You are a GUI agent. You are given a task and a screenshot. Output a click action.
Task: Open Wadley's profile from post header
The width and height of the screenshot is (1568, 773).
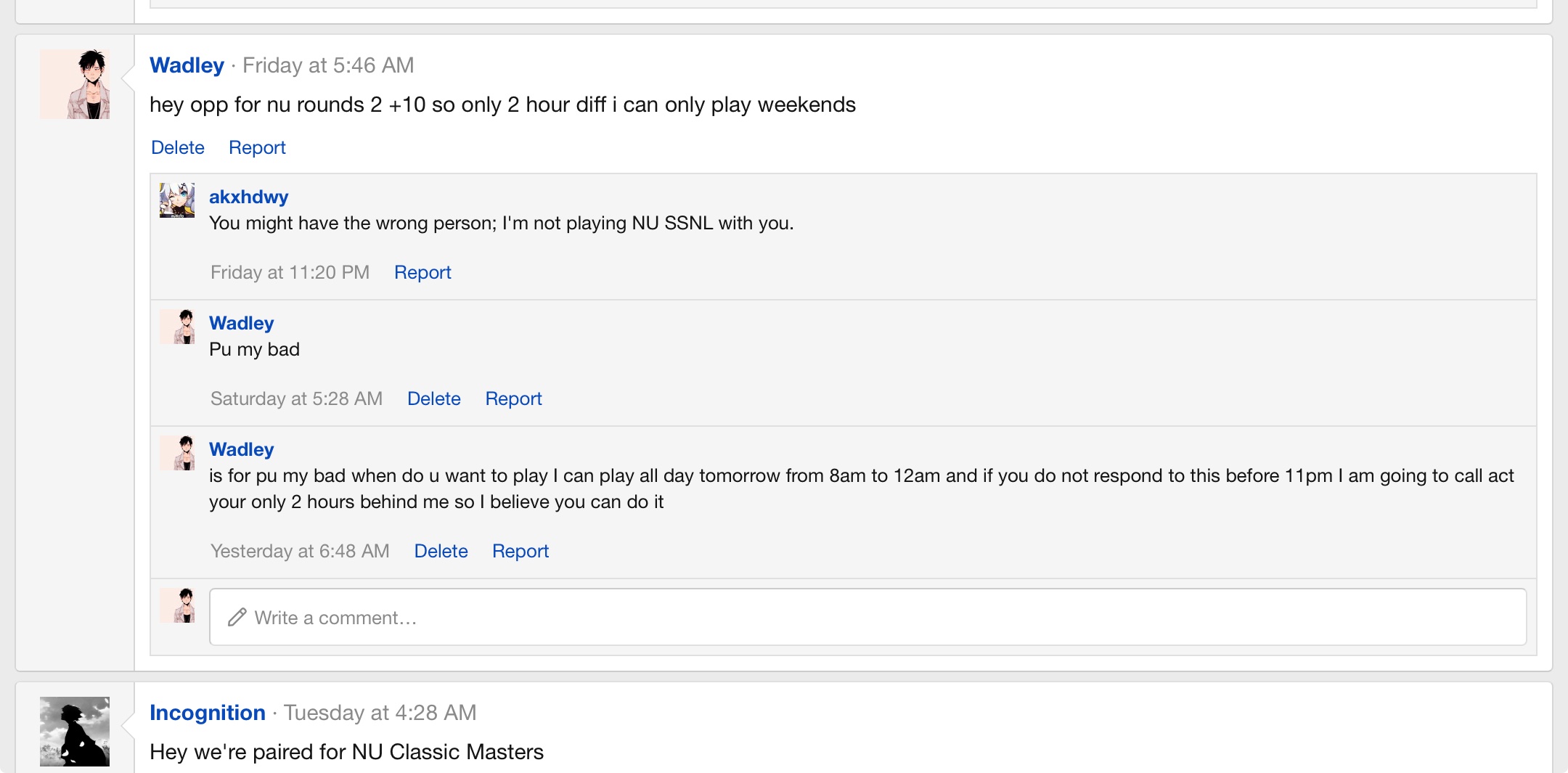[x=187, y=65]
